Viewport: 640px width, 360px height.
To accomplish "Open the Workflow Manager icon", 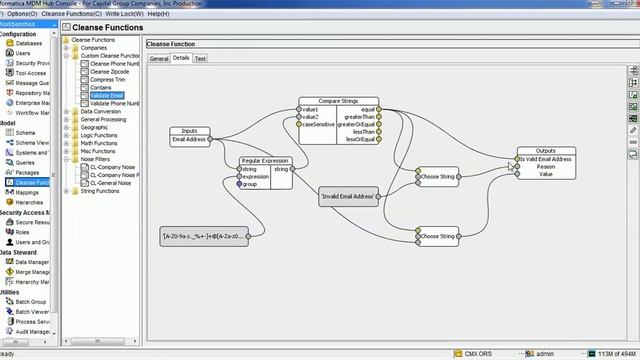I will click(10, 113).
